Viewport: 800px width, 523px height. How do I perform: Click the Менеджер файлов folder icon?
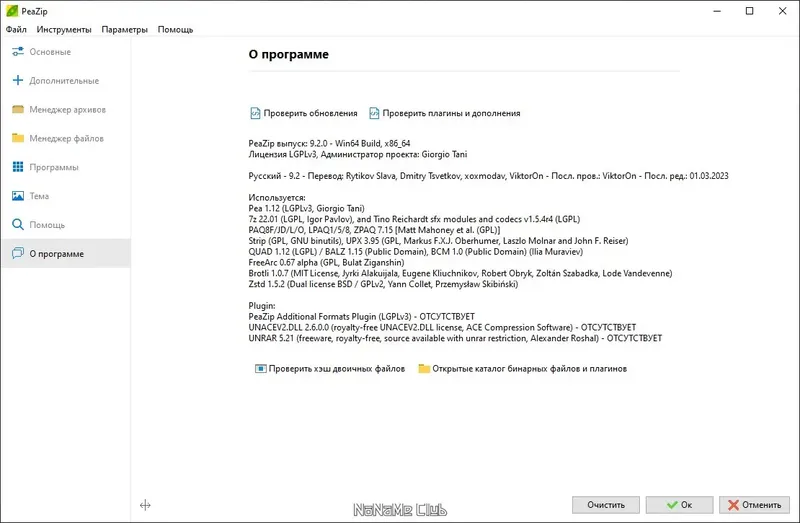17,138
